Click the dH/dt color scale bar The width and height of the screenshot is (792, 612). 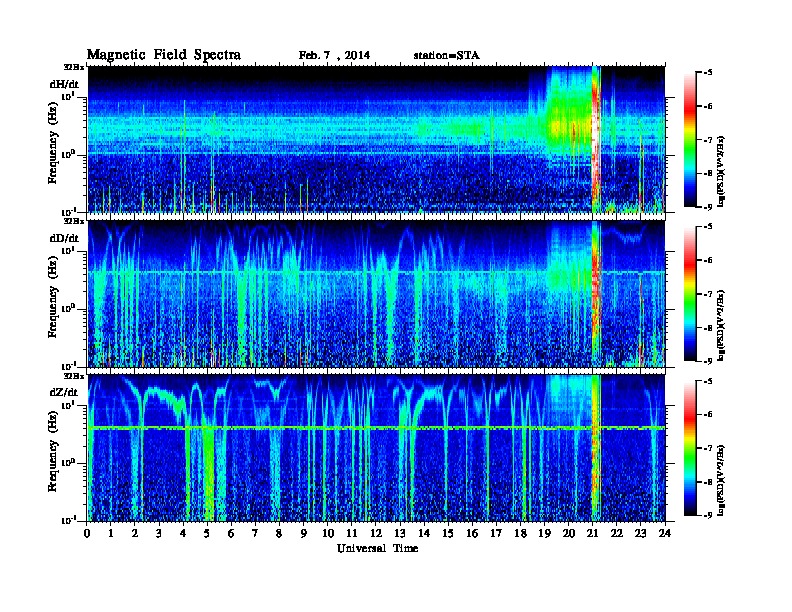[690, 139]
